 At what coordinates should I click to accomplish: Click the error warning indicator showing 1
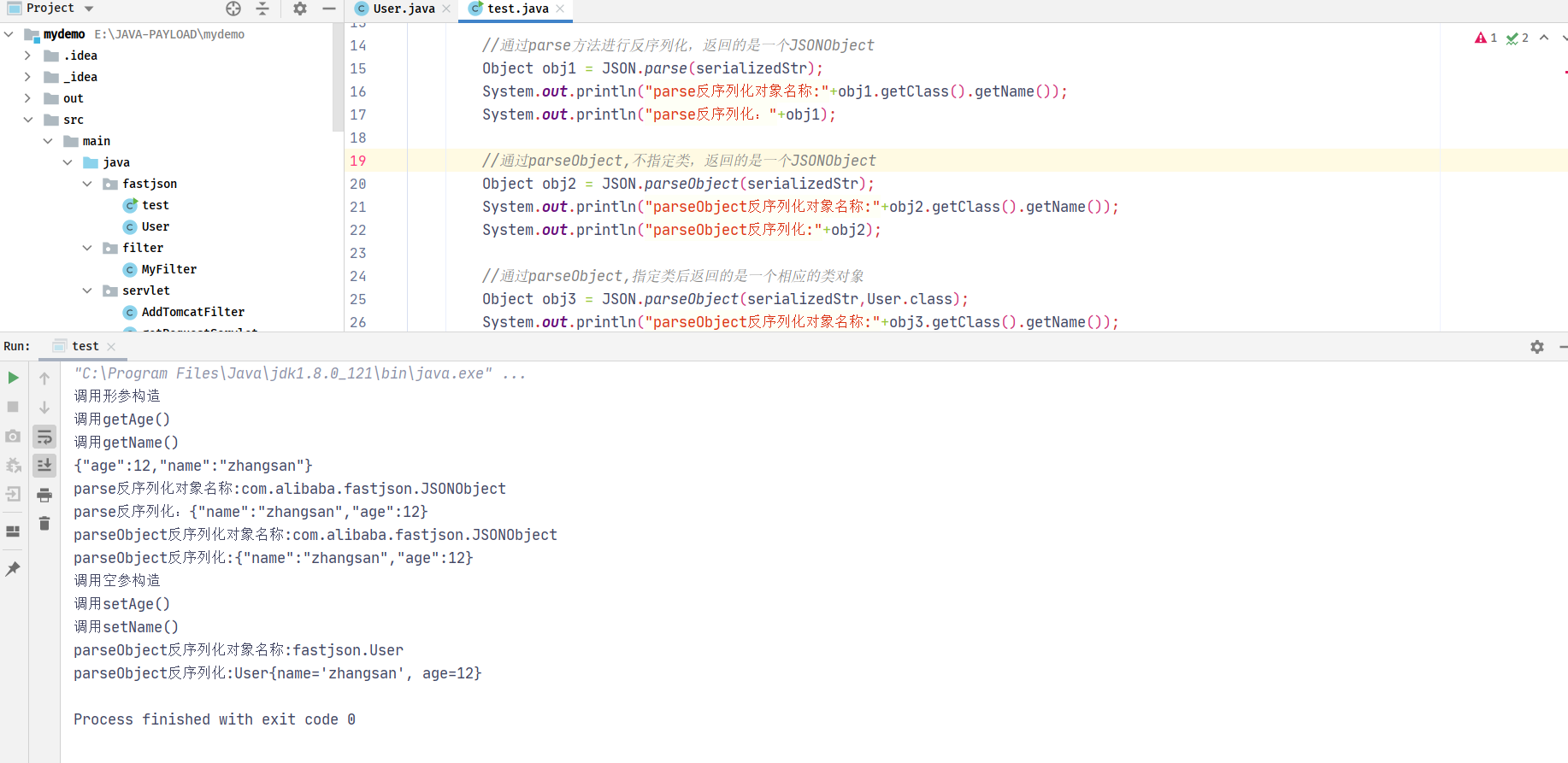click(1486, 38)
